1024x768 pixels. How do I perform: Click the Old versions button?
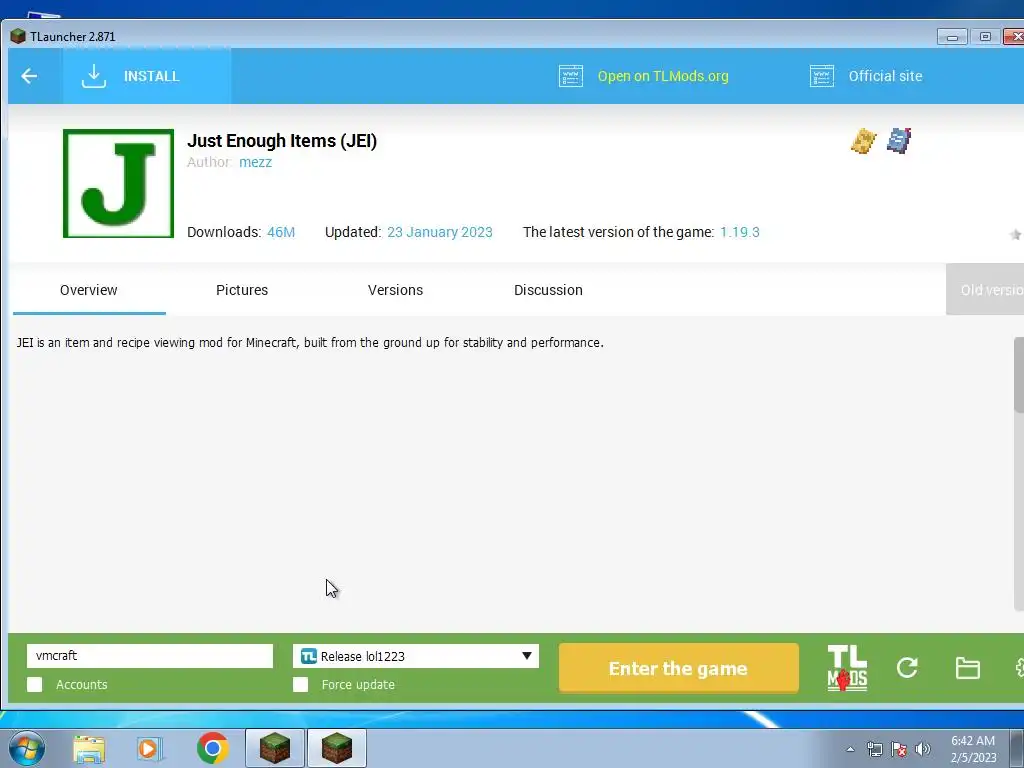pyautogui.click(x=985, y=290)
